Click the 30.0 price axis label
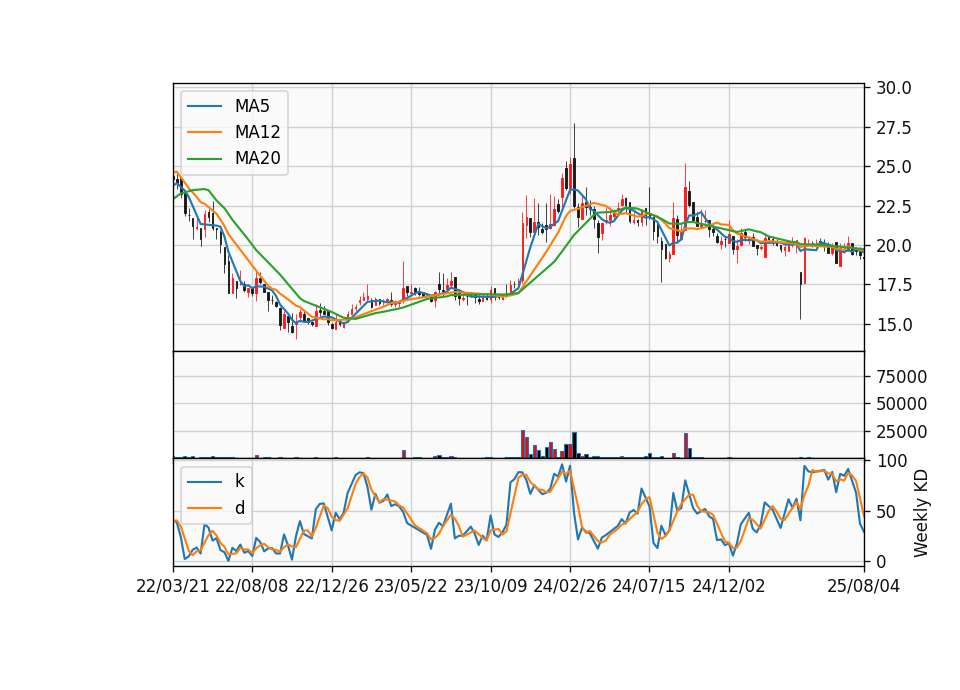Screen dimensions: 960x690 [x=894, y=88]
